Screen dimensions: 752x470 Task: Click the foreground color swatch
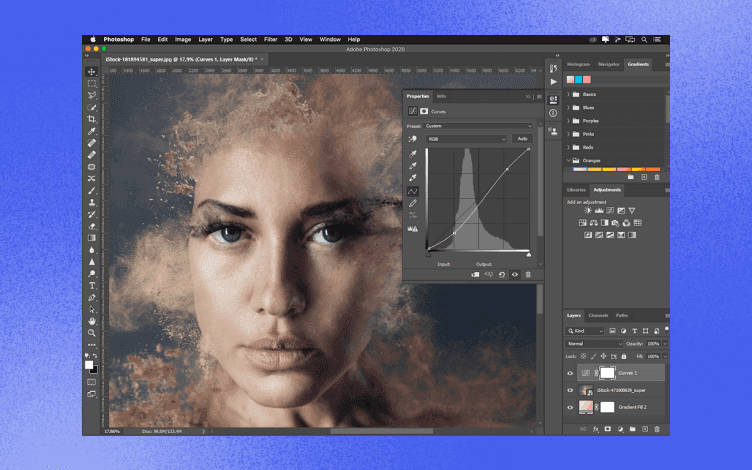(x=89, y=365)
